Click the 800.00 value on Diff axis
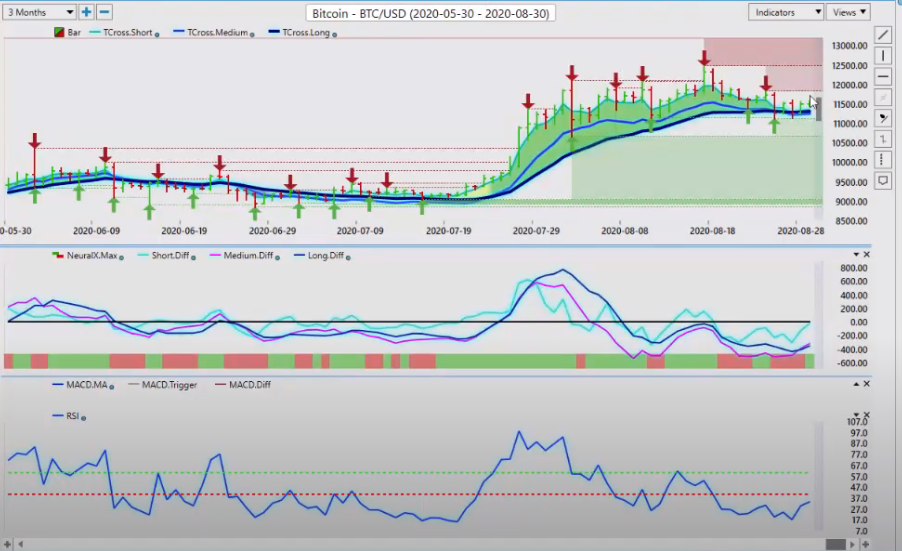902x551 pixels. [854, 268]
